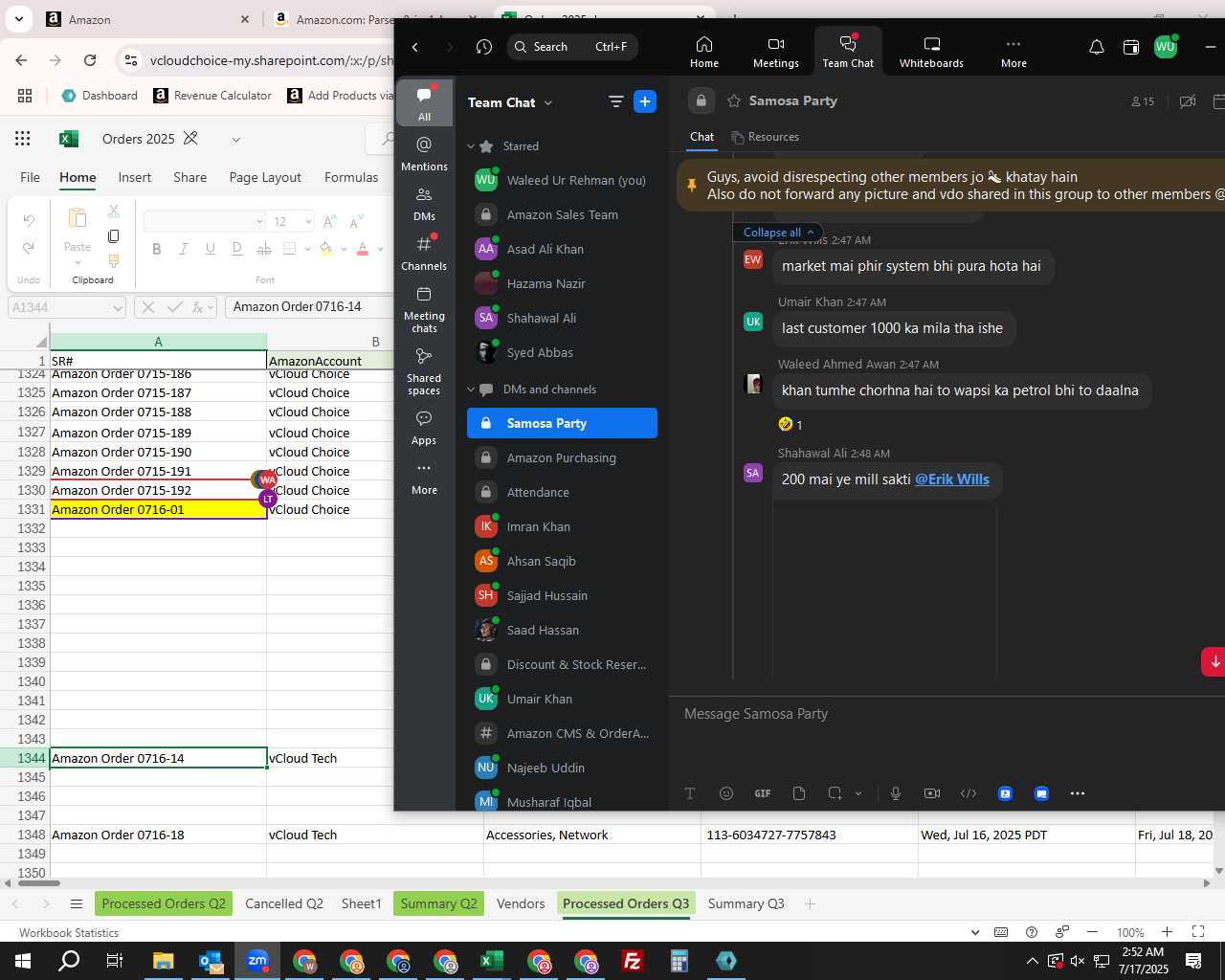The width and height of the screenshot is (1225, 980).
Task: Open text formatting in message toolbar
Action: point(690,793)
